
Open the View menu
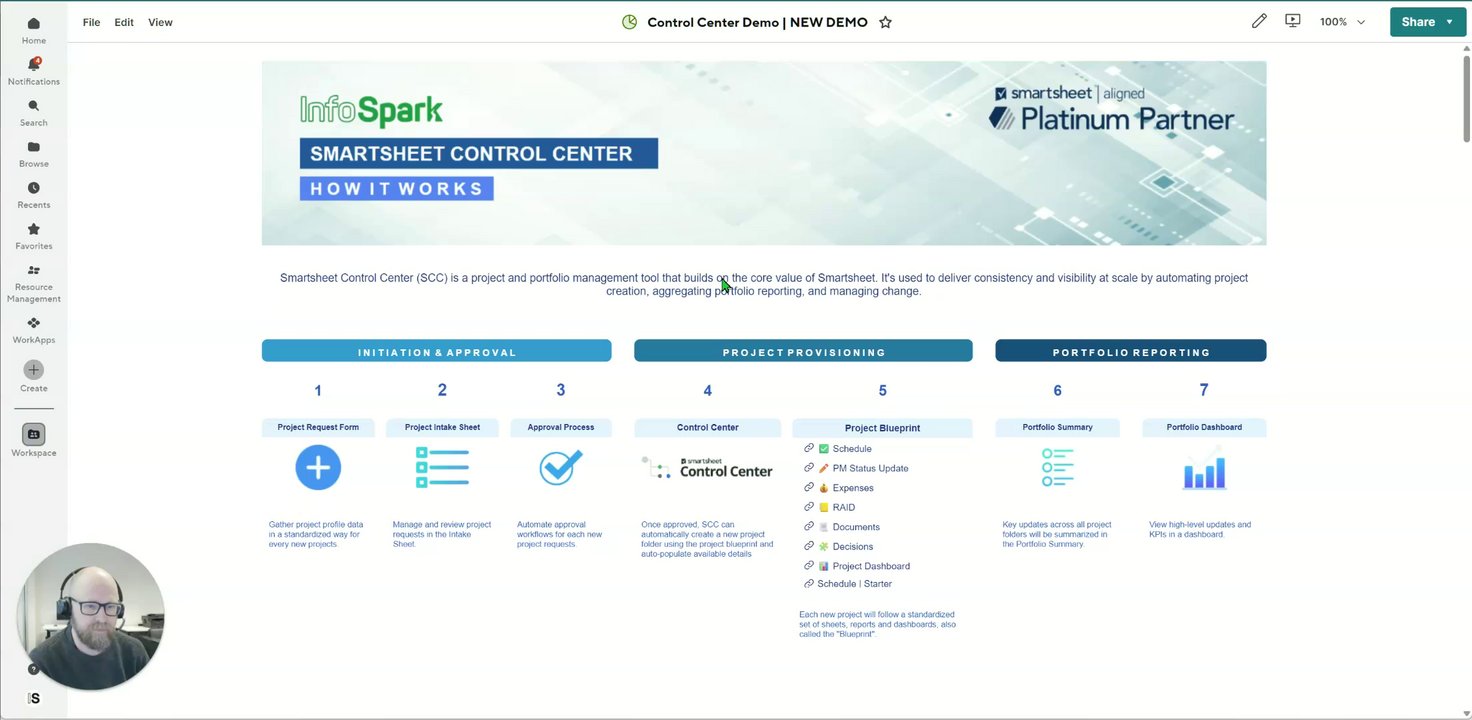(160, 22)
